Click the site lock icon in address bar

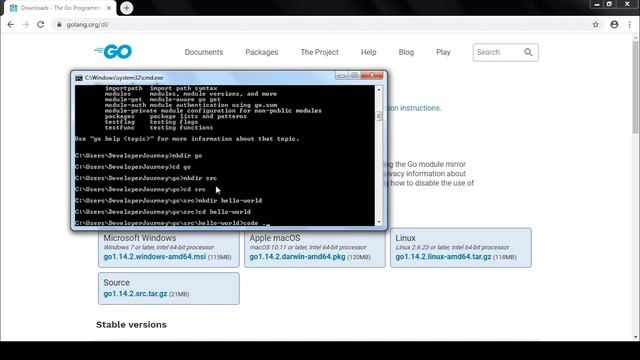click(x=59, y=24)
